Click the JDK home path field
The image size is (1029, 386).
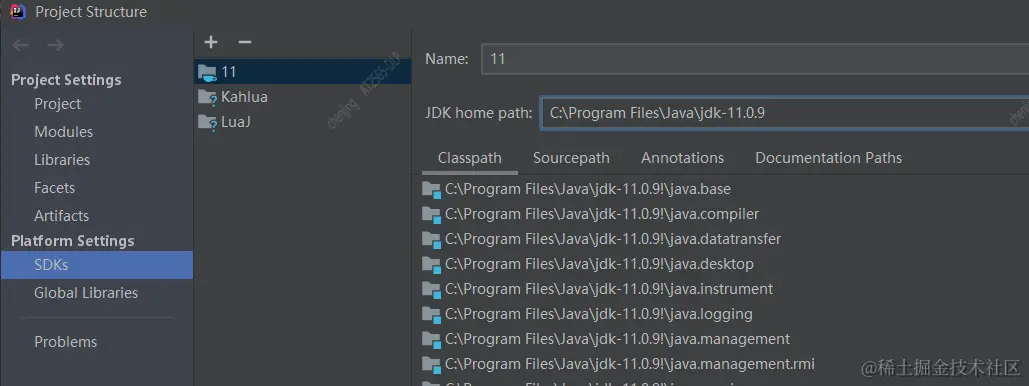tap(784, 113)
